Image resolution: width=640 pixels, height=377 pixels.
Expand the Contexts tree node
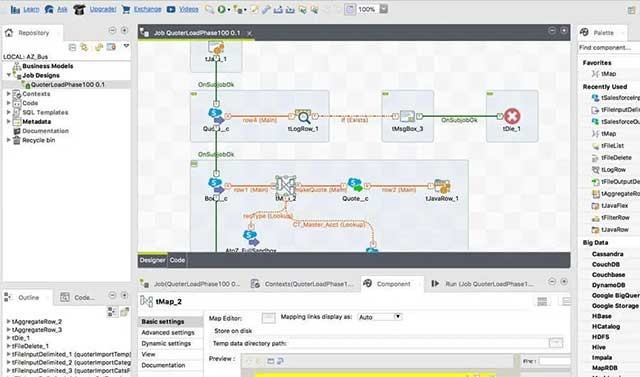[x=9, y=93]
